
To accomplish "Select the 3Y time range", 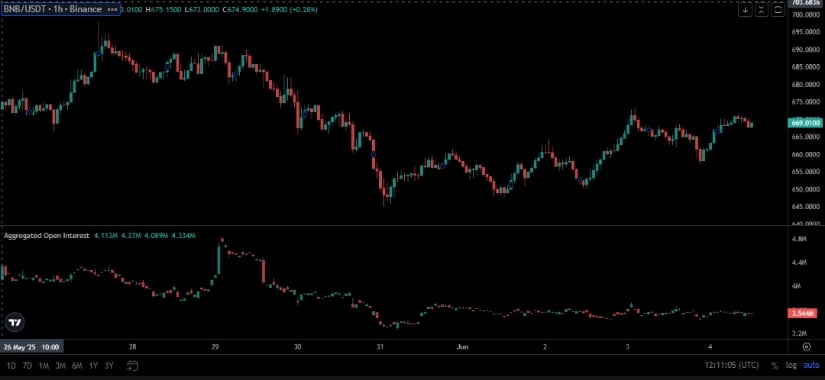I will [x=109, y=365].
